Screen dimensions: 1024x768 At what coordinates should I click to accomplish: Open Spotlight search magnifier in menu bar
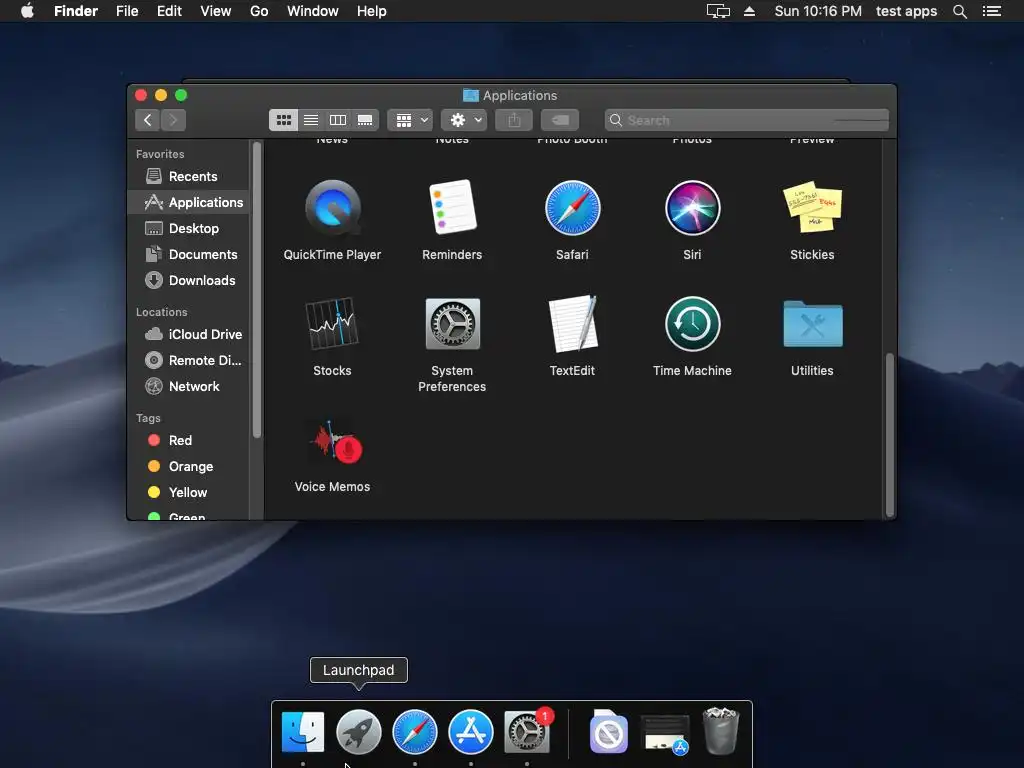960,11
